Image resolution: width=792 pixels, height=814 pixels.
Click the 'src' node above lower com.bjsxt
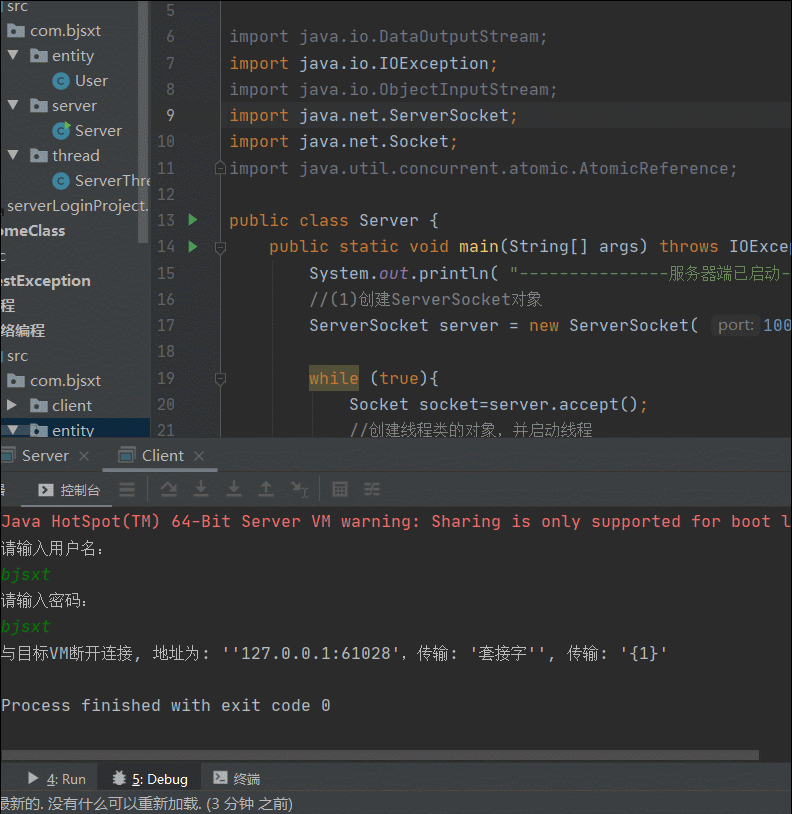pos(17,356)
